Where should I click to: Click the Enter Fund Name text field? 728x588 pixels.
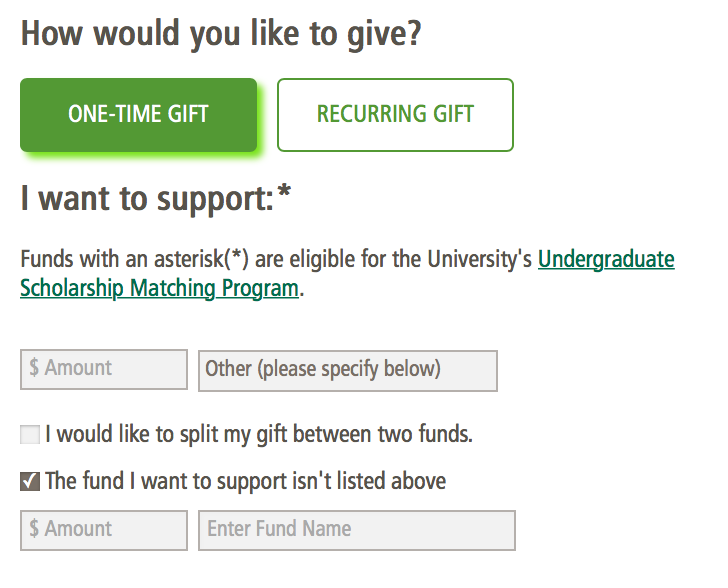point(358,530)
